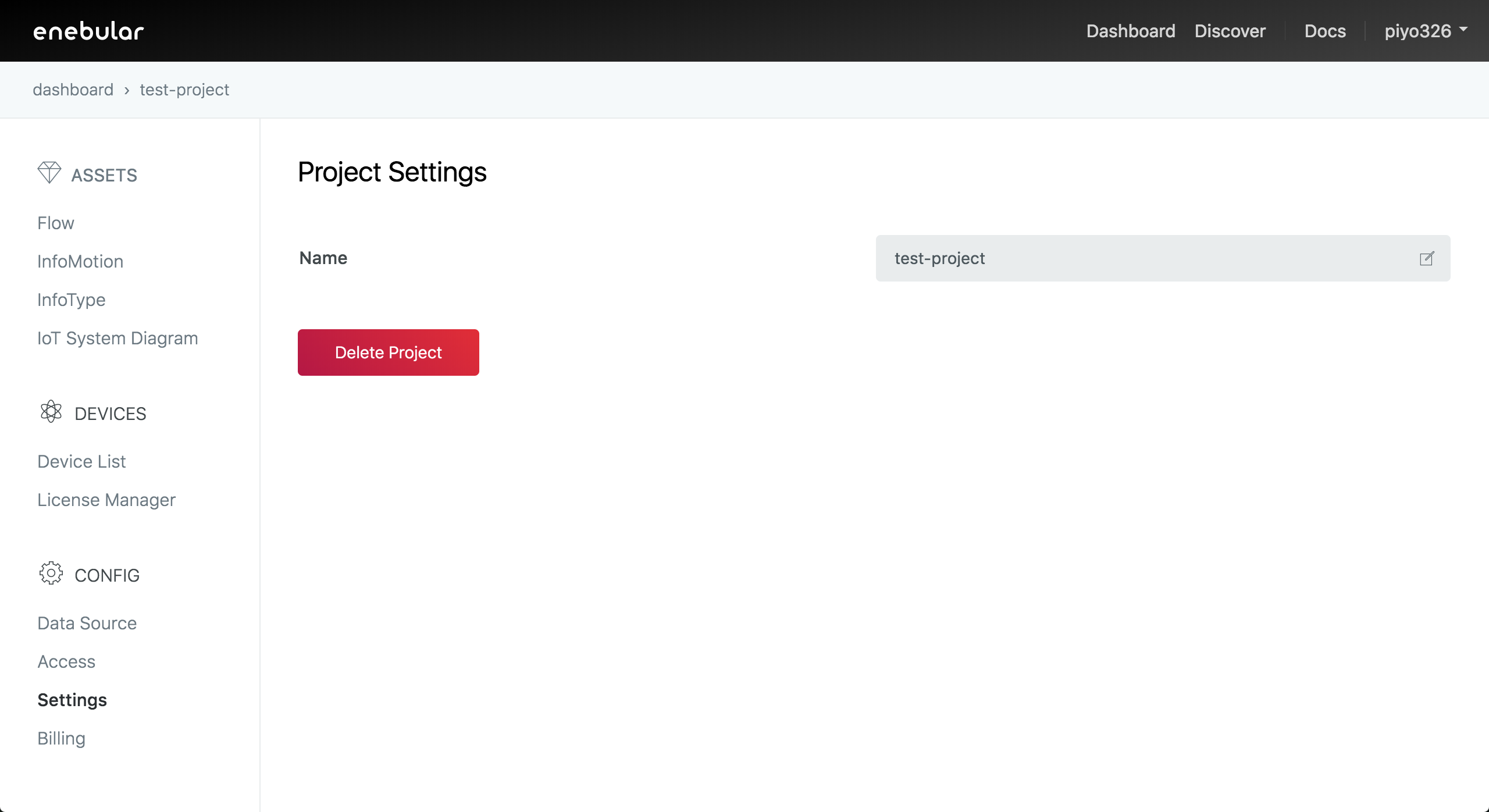Screen dimensions: 1489x812
Task: Click the edit pencil icon in Name field
Action: pyautogui.click(x=1427, y=259)
